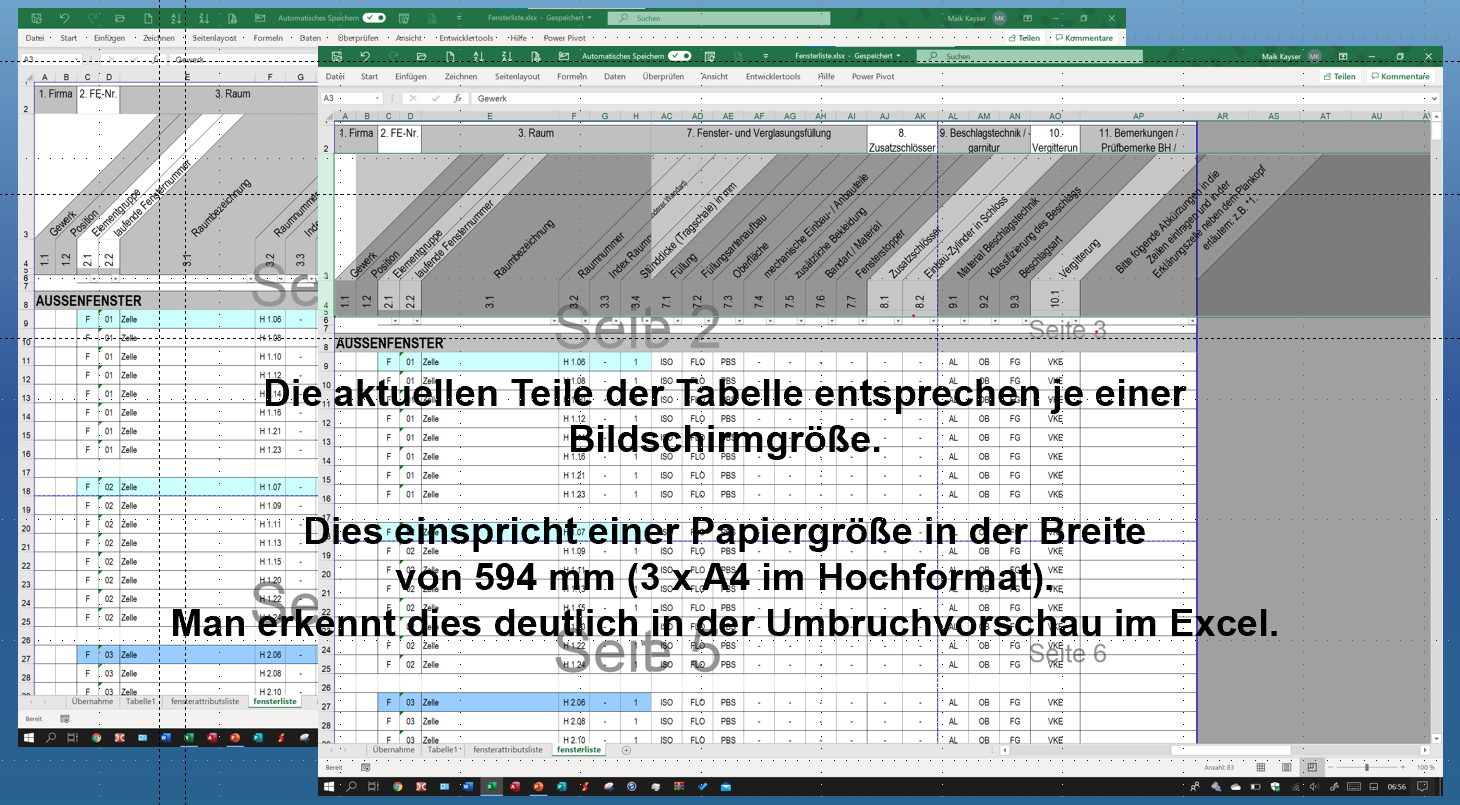Click the Kommentare button in the back window

tap(1085, 38)
